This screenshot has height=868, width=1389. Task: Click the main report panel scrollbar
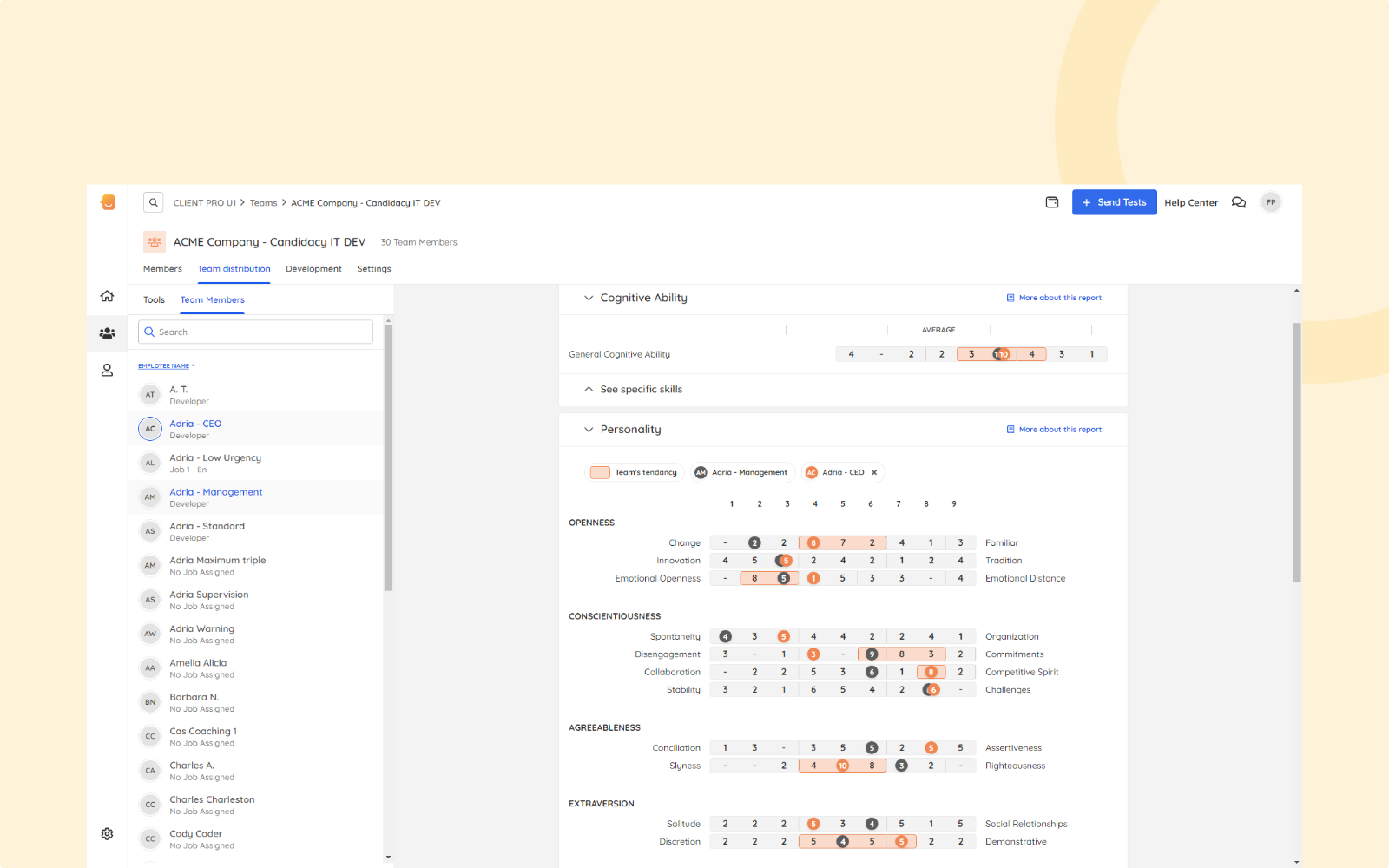pos(1296,452)
